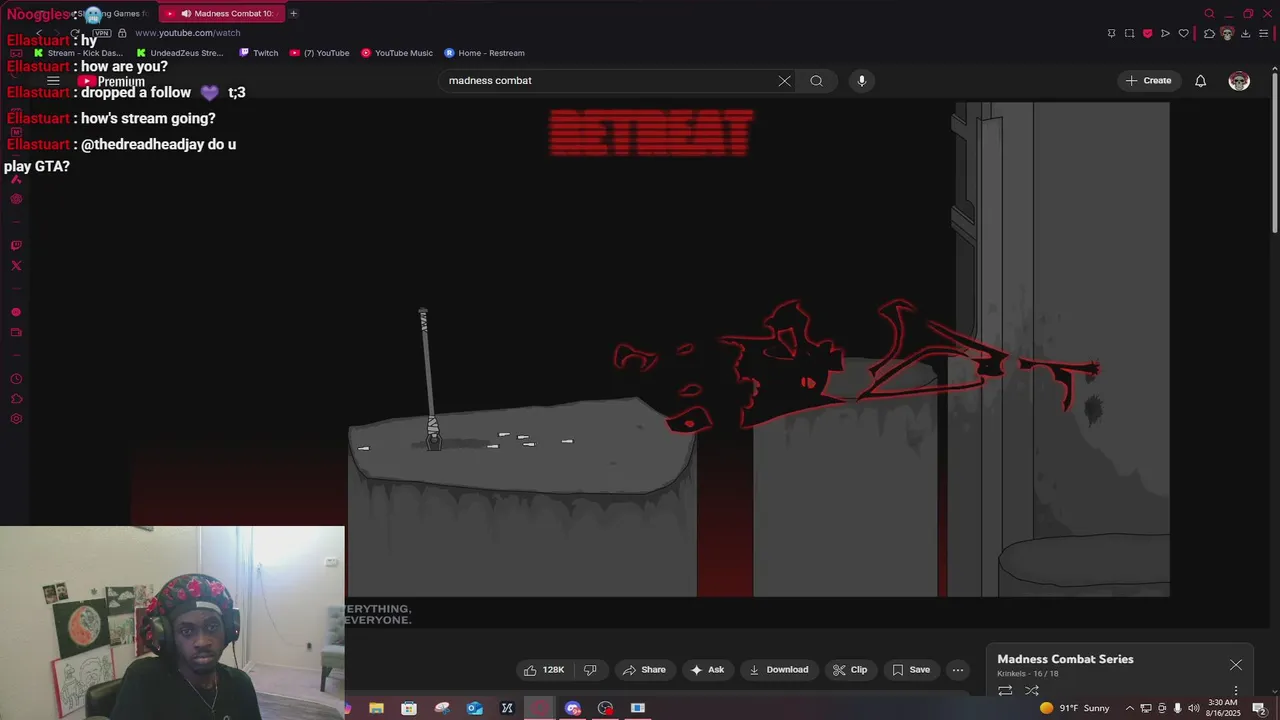The image size is (1280, 720).
Task: Clear the 'madness combat' search text
Action: [784, 81]
